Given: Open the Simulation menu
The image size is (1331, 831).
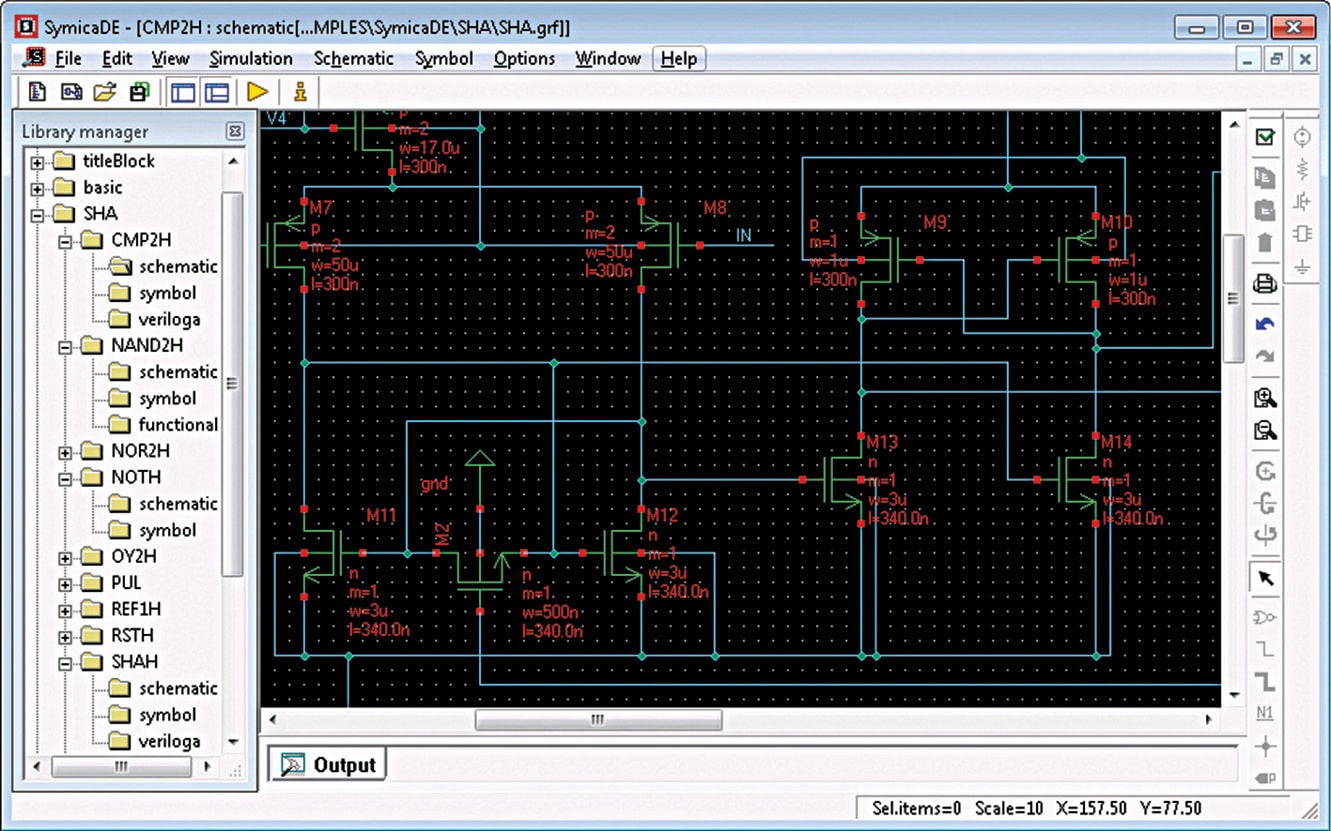Looking at the screenshot, I should 251,59.
